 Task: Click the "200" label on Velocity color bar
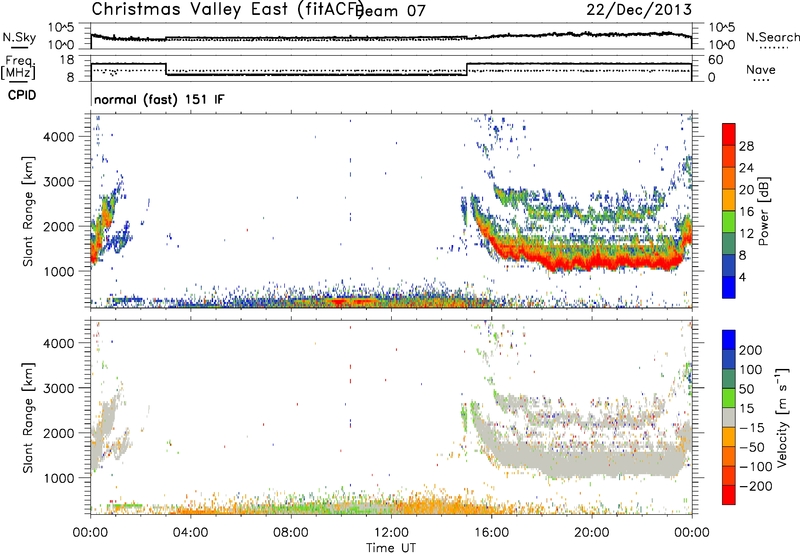tap(751, 350)
